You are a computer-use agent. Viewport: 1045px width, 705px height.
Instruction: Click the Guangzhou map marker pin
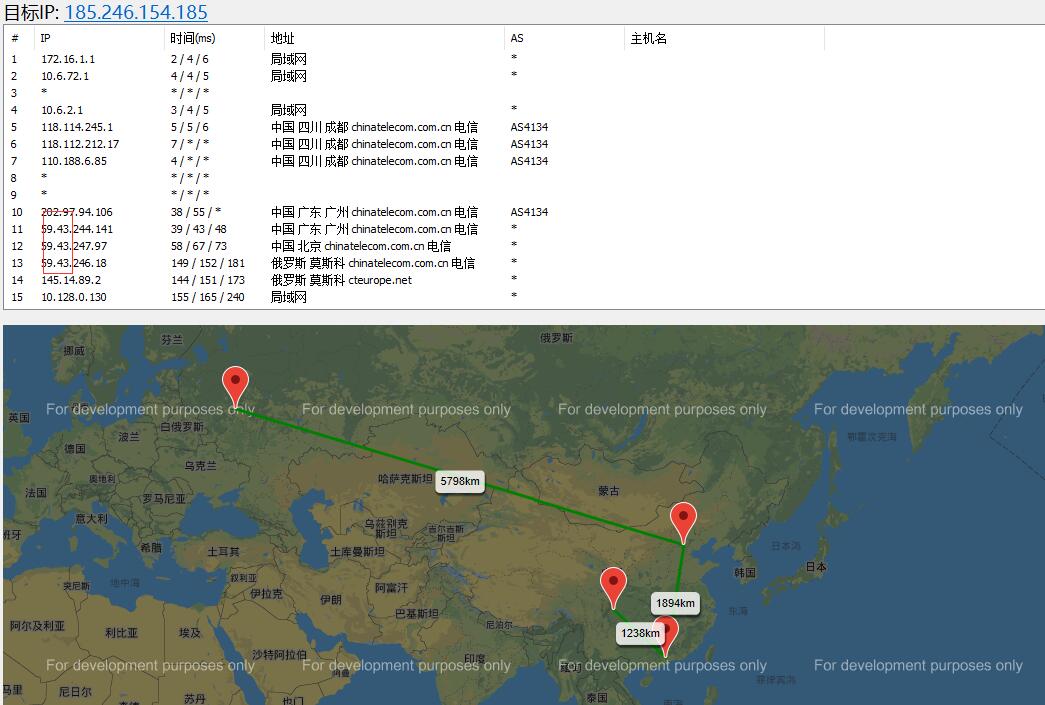[668, 636]
